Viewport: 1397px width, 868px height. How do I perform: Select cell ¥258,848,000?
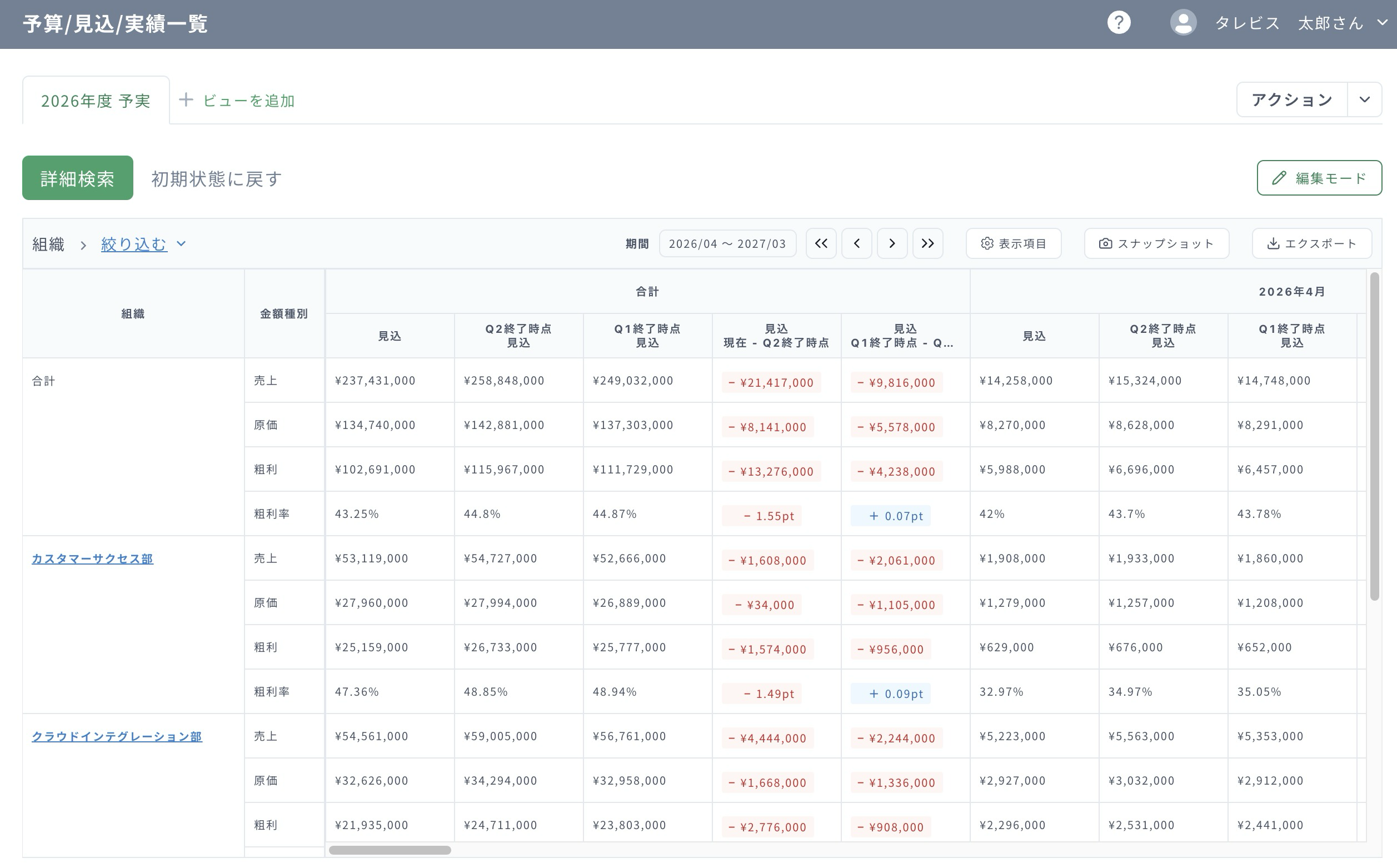[x=518, y=381]
